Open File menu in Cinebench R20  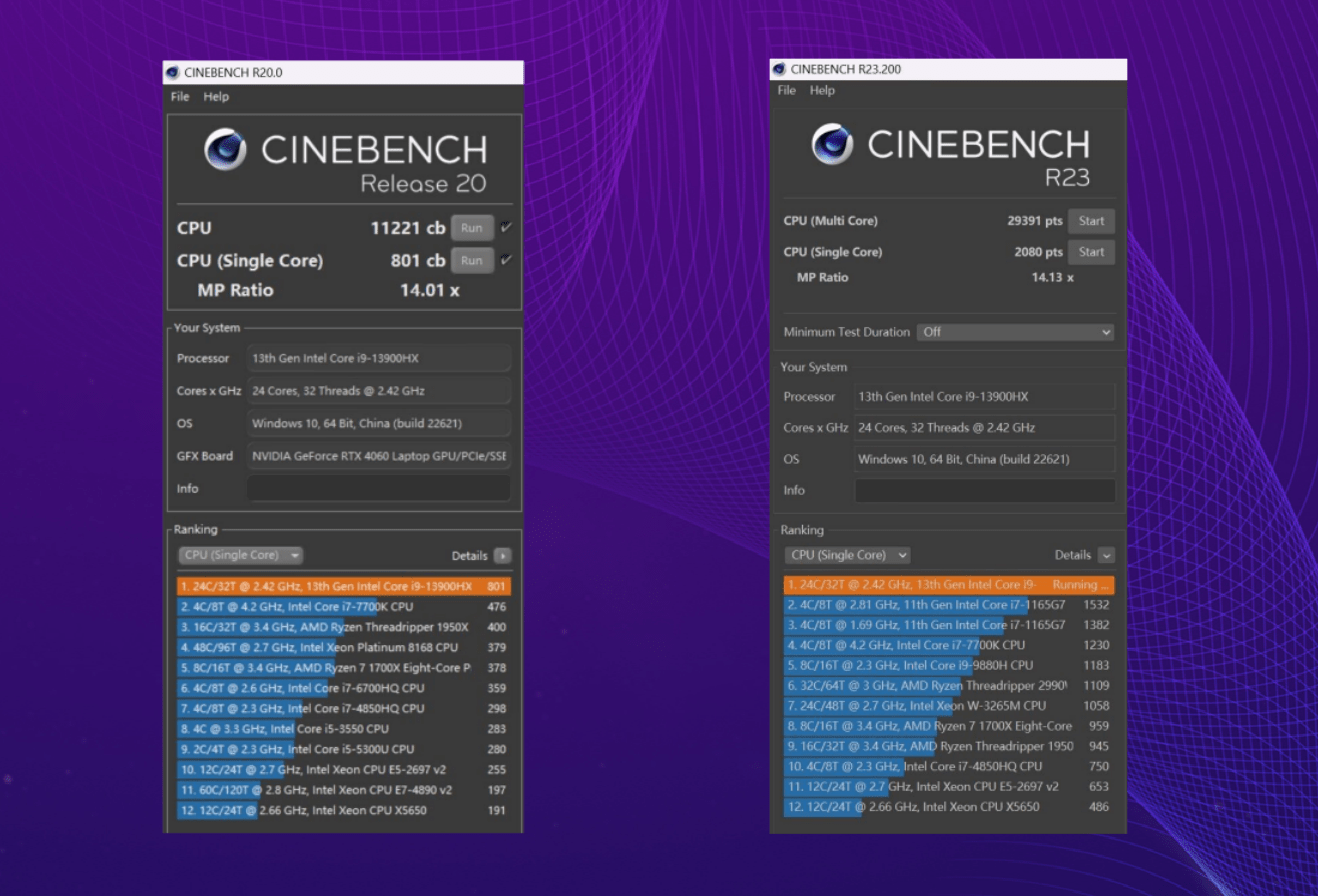pyautogui.click(x=180, y=97)
